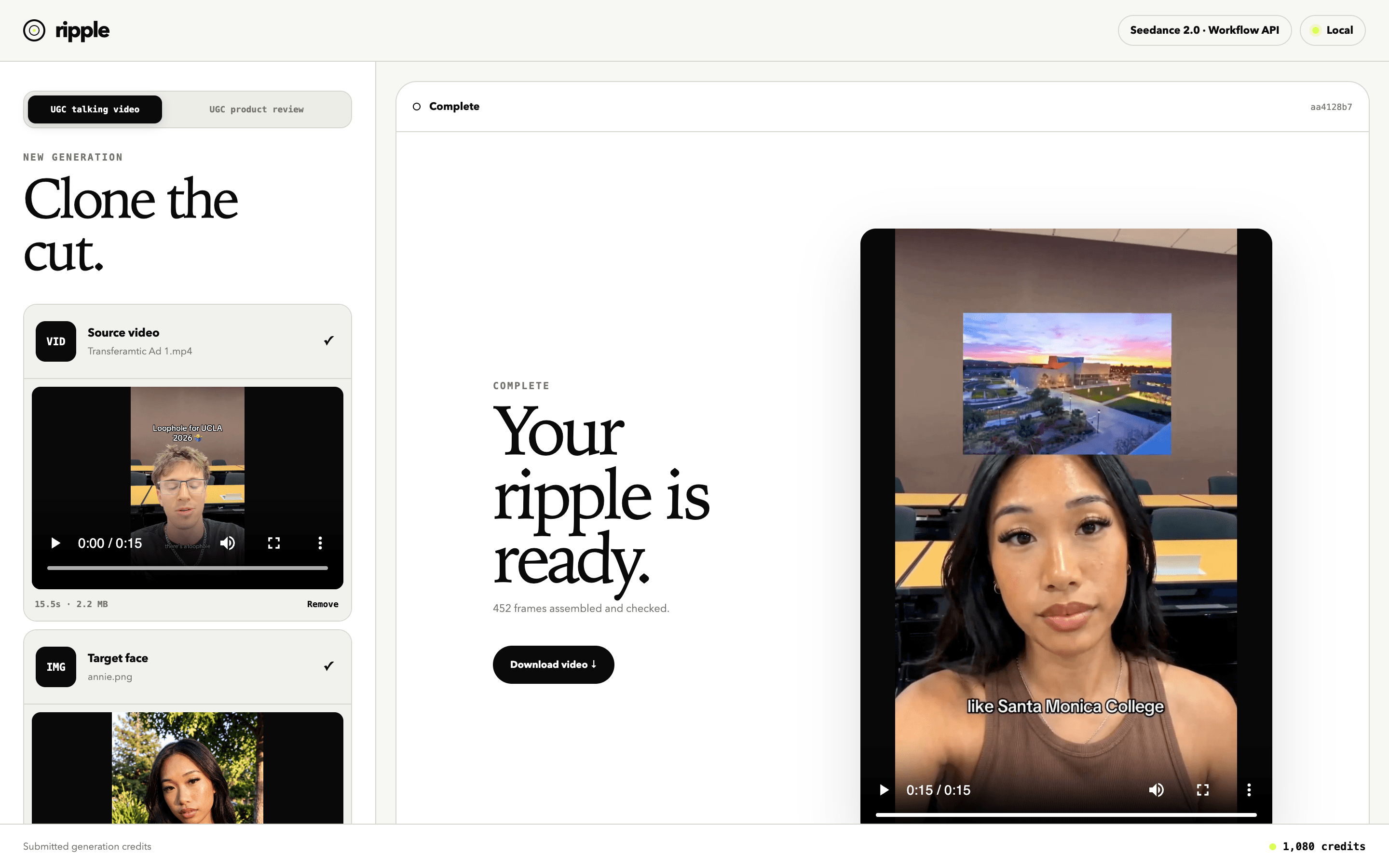The height and width of the screenshot is (868, 1389).
Task: Open source video in fullscreen
Action: [x=274, y=543]
